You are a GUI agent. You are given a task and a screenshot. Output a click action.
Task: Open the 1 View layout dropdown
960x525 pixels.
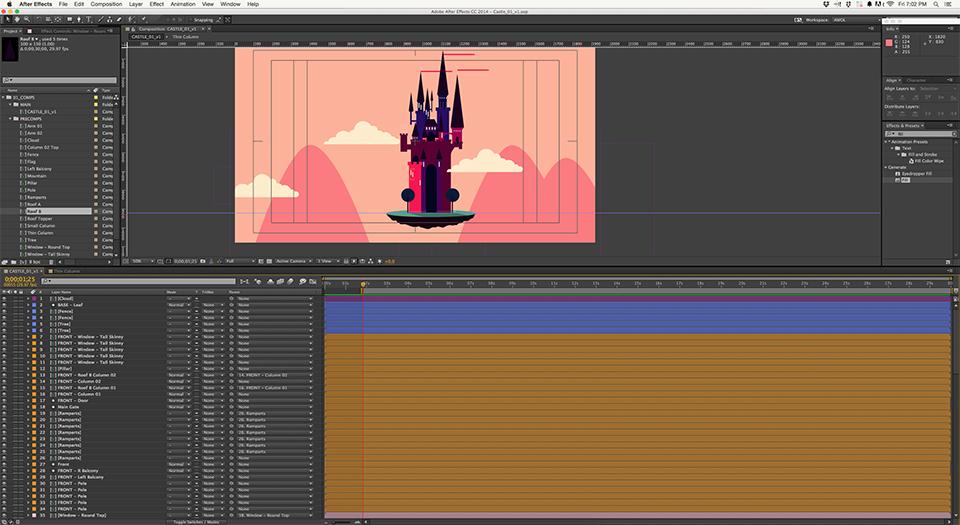[x=328, y=261]
